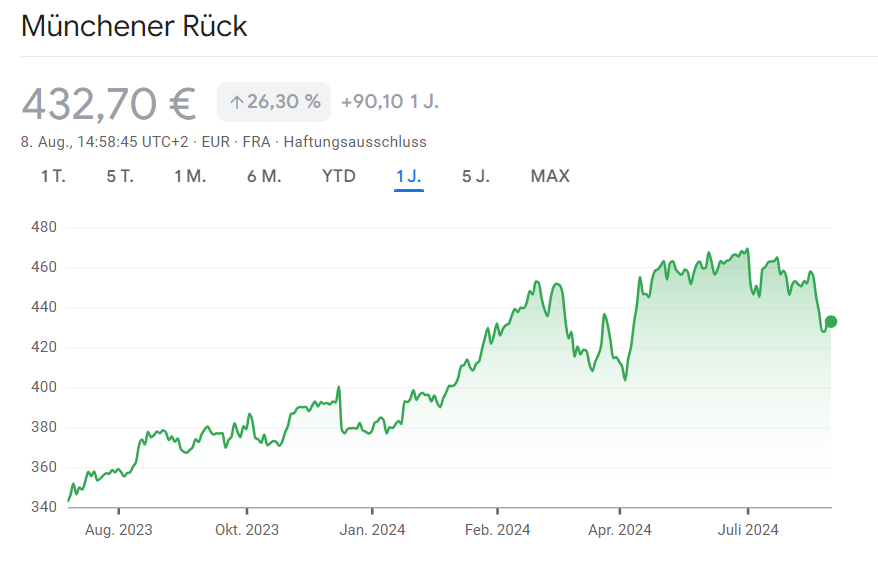Show the MAX time range
Viewport: 878px width, 565px height.
pos(550,176)
